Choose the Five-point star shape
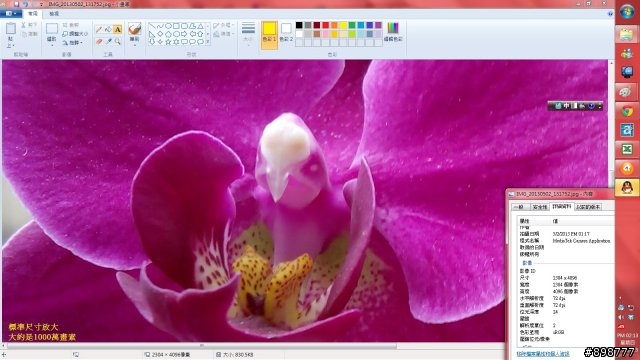The width and height of the screenshot is (640, 360). 168,42
